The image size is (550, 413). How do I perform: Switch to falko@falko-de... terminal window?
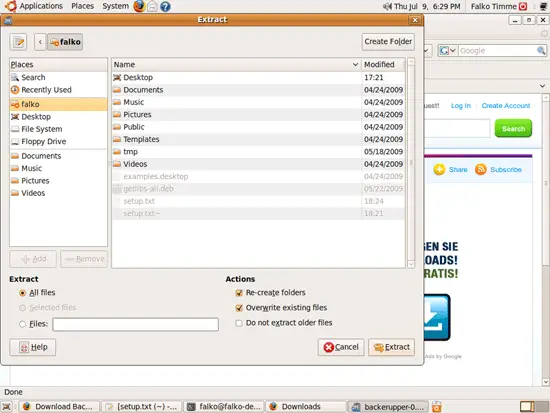tap(224, 407)
